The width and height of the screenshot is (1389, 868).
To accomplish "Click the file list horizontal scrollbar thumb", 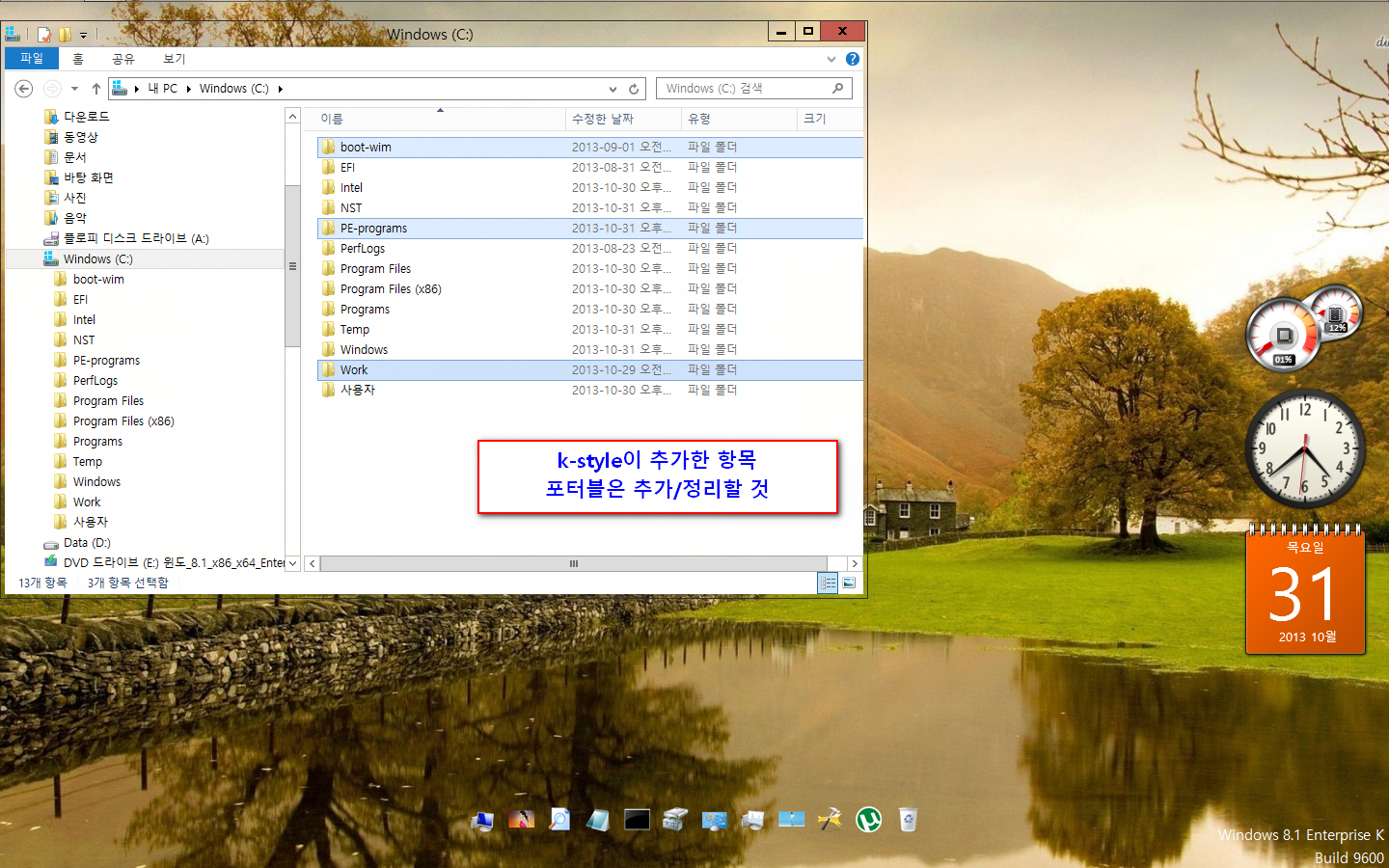I will click(574, 564).
